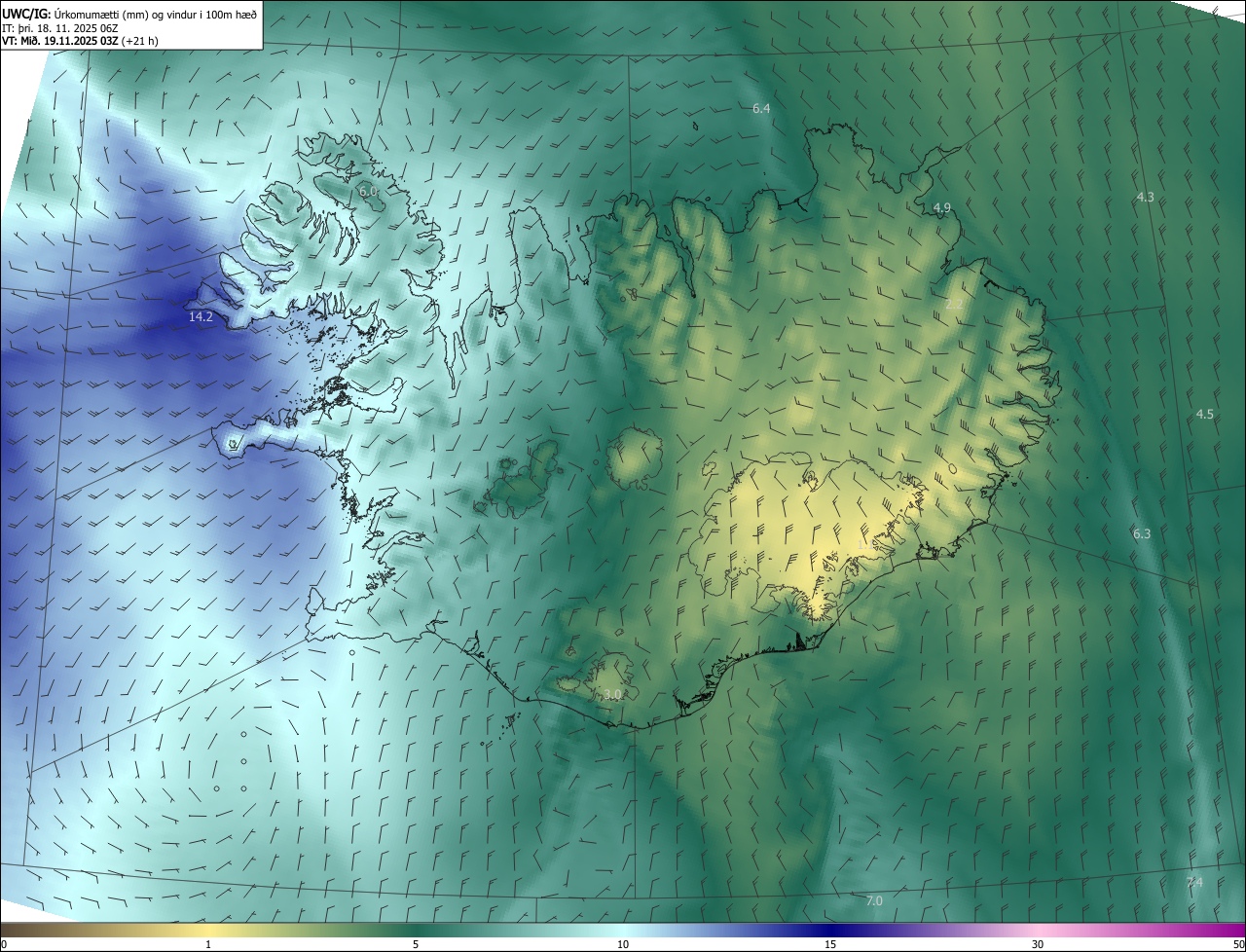Click the '30' tick on the color scale
The image size is (1246, 952).
(x=1038, y=945)
